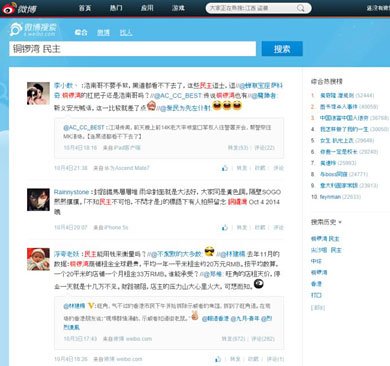Click the magnifier icon in the top search box
Screen dimensions: 390x366
point(301,8)
